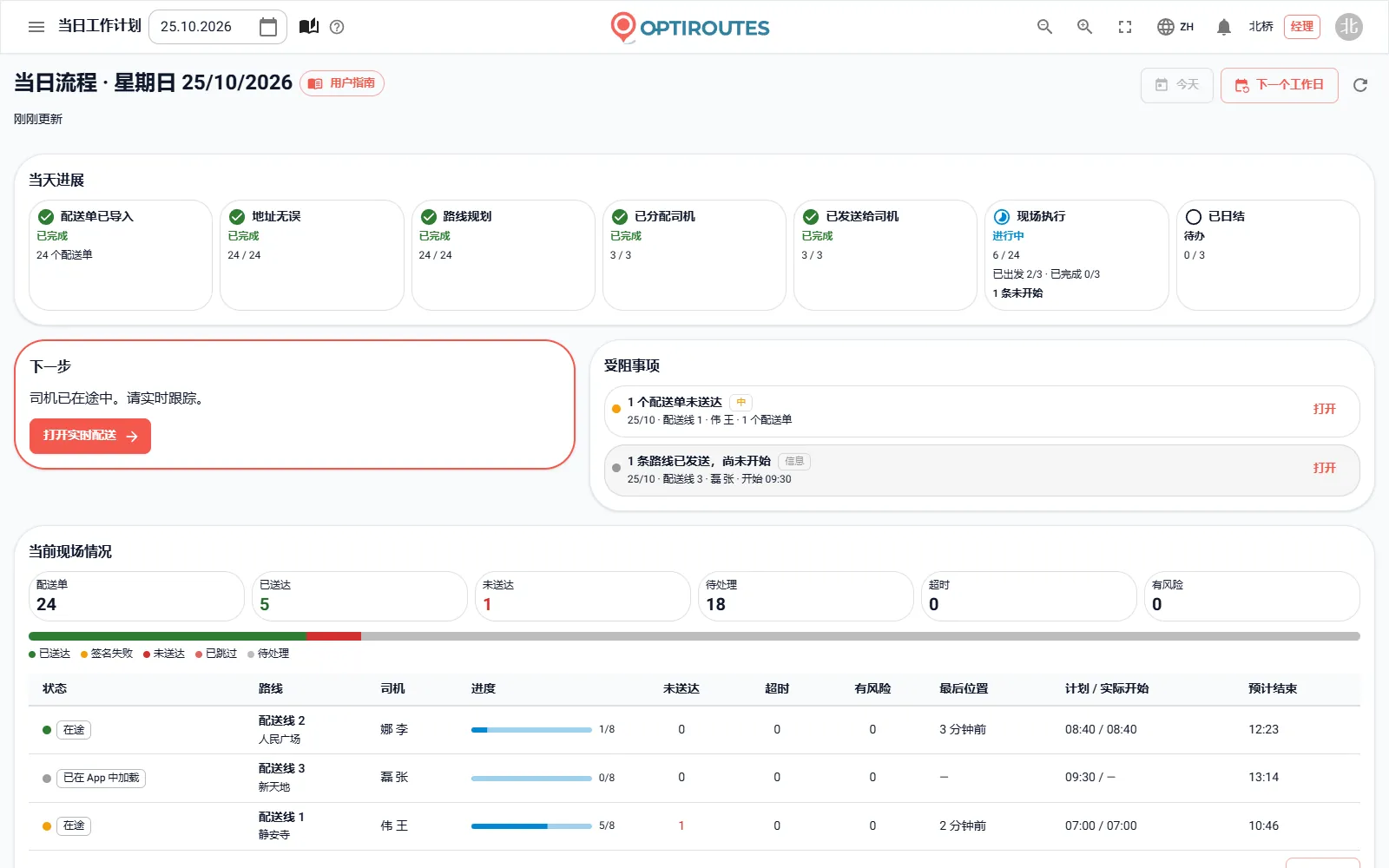The width and height of the screenshot is (1389, 868).
Task: Open the map book icon
Action: point(309,27)
